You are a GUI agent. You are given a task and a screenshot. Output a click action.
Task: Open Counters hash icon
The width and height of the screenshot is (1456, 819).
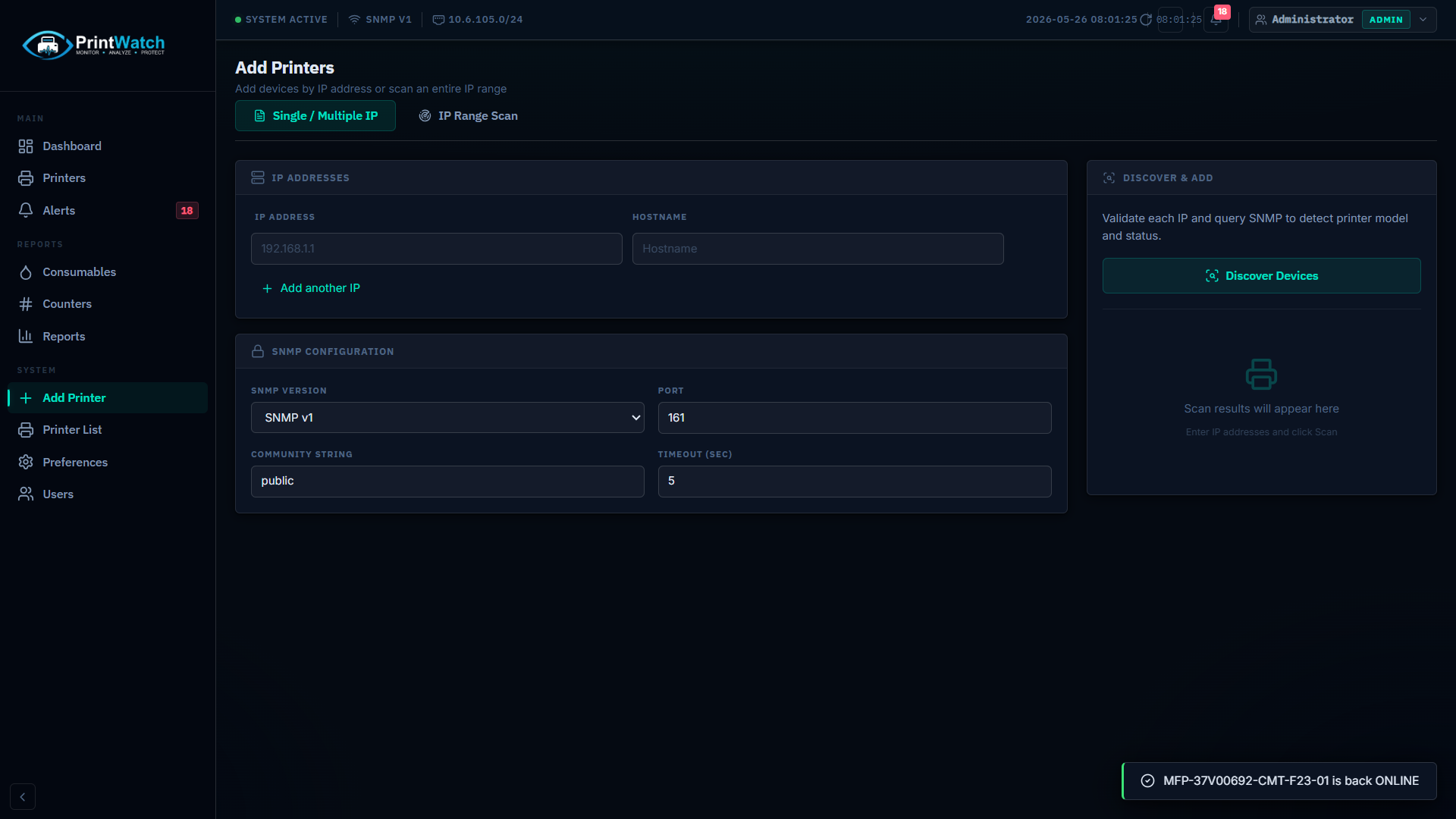26,304
